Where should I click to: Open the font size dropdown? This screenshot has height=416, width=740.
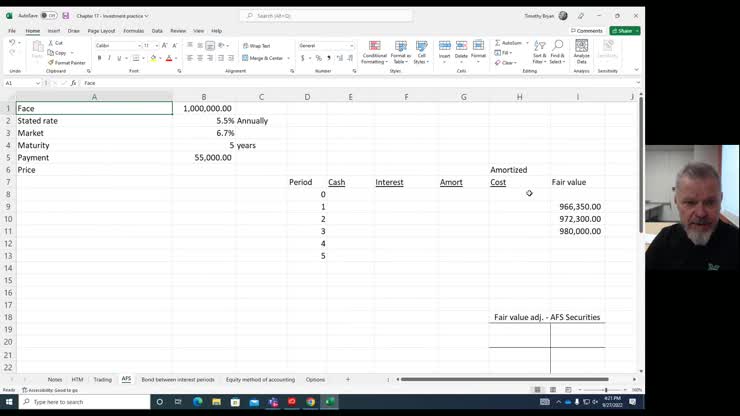click(157, 46)
